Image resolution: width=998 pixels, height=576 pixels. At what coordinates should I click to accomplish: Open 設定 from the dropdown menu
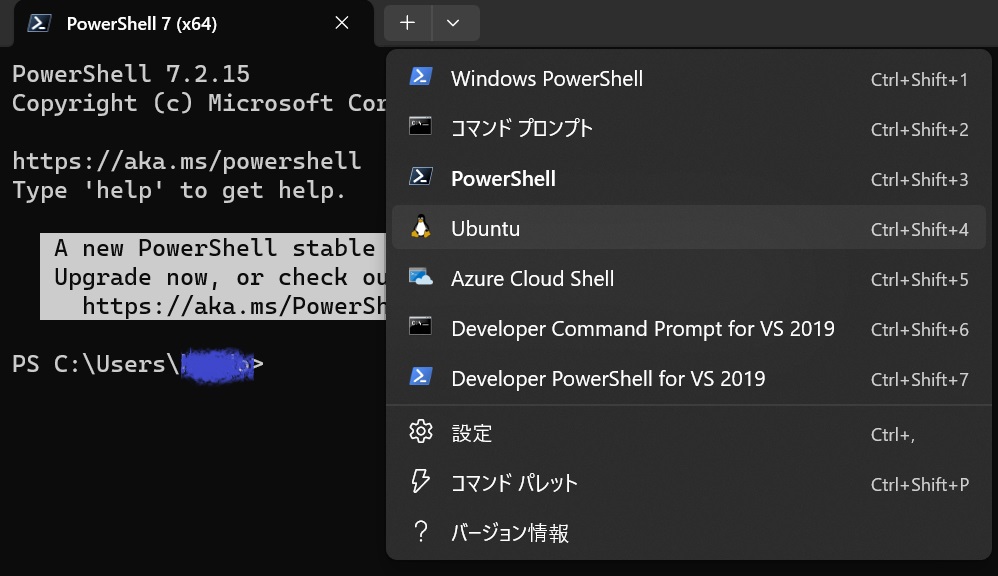[472, 433]
